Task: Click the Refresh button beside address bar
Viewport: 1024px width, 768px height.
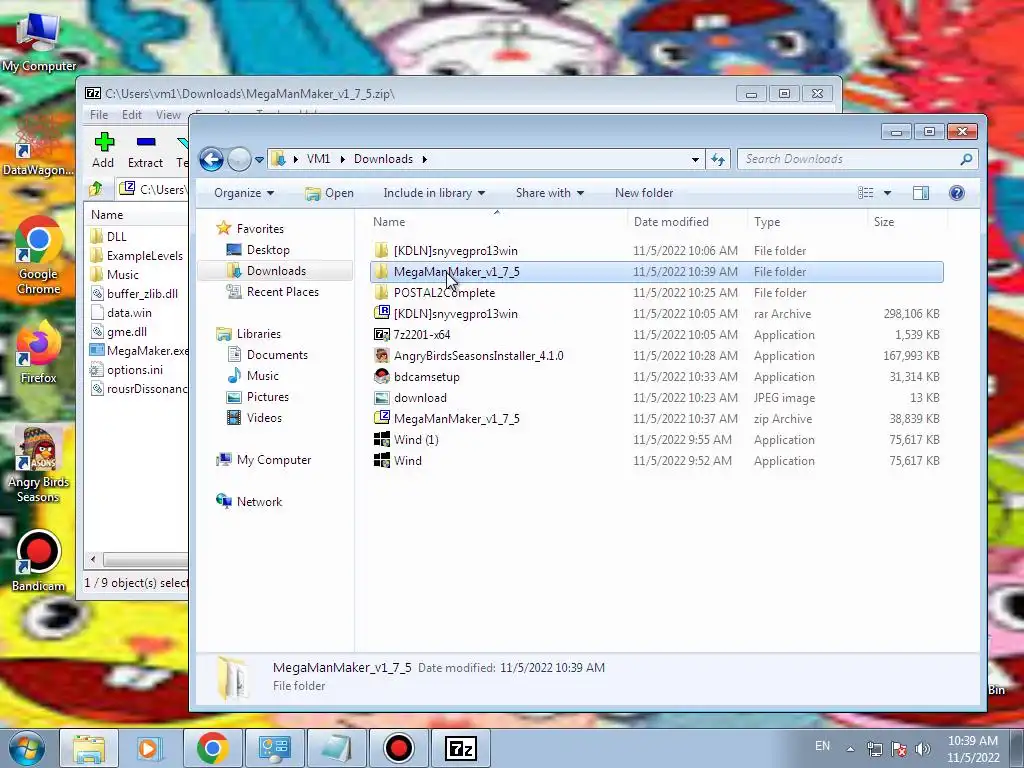Action: [718, 159]
